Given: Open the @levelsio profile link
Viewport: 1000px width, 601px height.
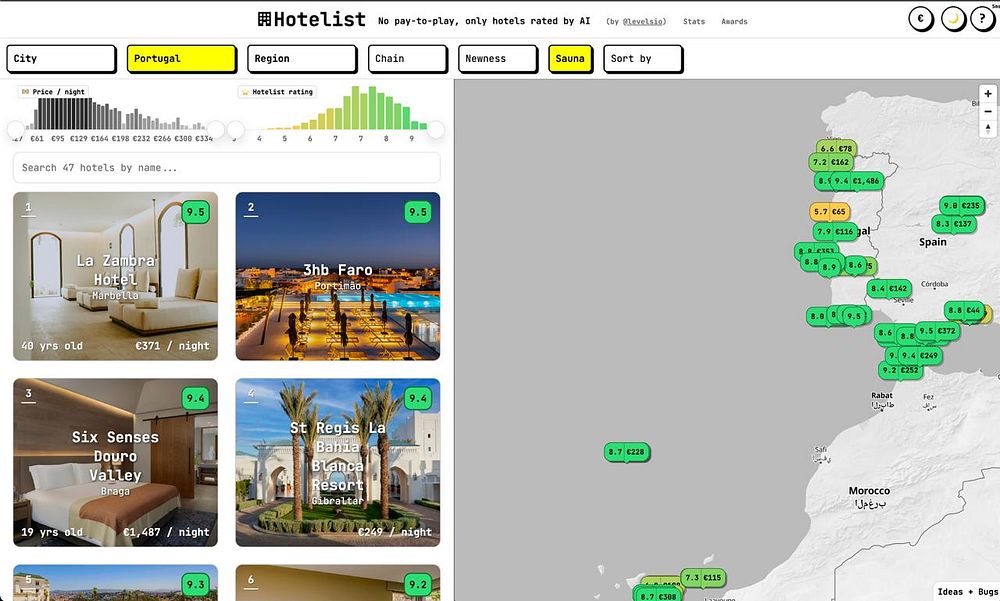Looking at the screenshot, I should click(x=644, y=22).
